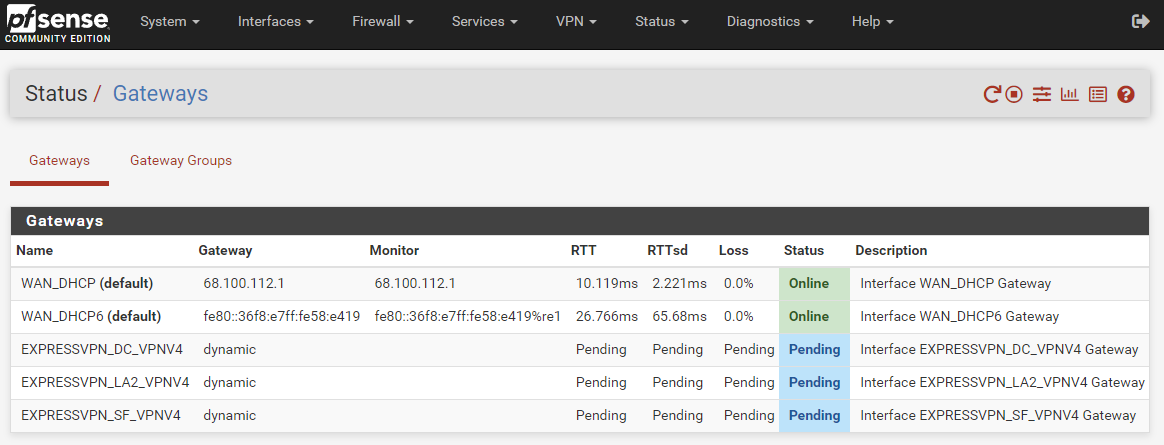Open the Status dropdown in navbar
This screenshot has height=445, width=1164.
[x=661, y=22]
